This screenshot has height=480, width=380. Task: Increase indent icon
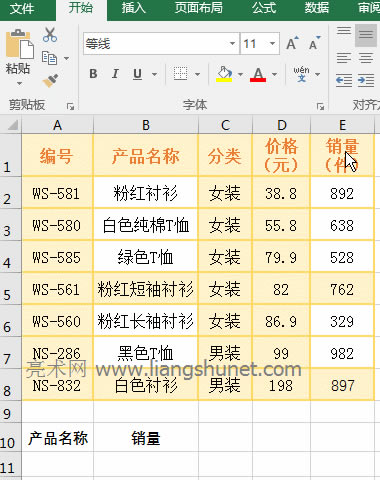point(366,80)
